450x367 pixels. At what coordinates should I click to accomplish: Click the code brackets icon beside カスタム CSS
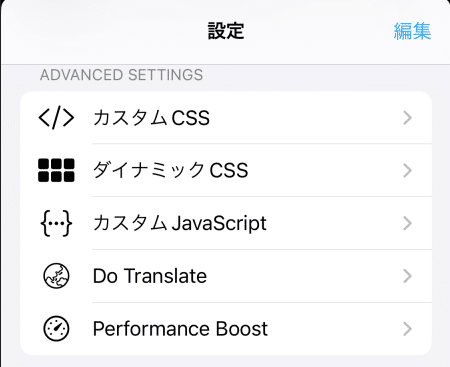pyautogui.click(x=56, y=118)
